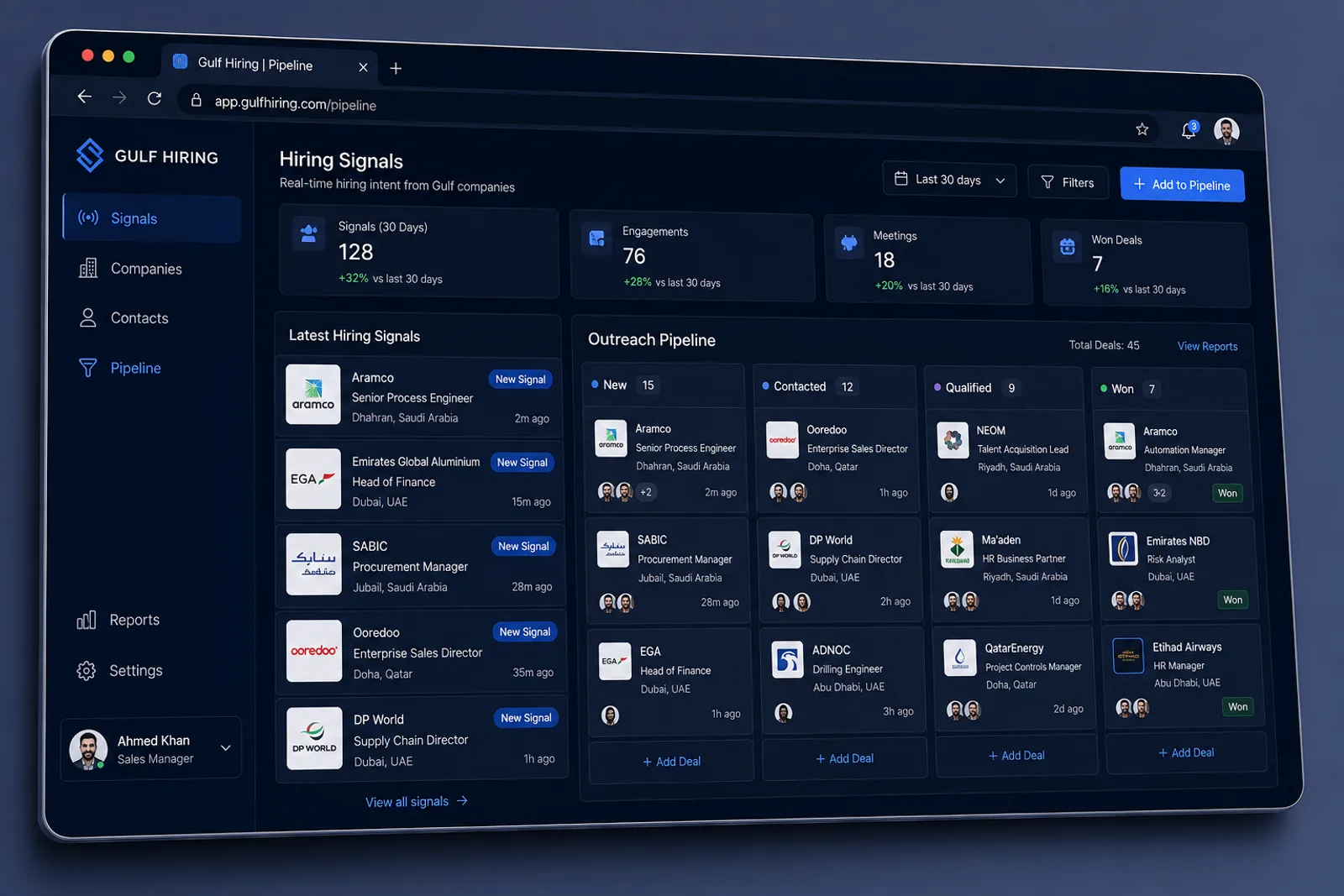Click ADNOC logo in Contacted column
Viewport: 1344px width, 896px height.
[788, 660]
